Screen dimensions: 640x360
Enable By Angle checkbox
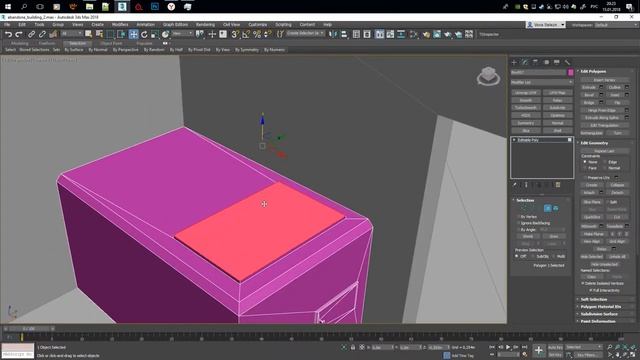(519, 230)
